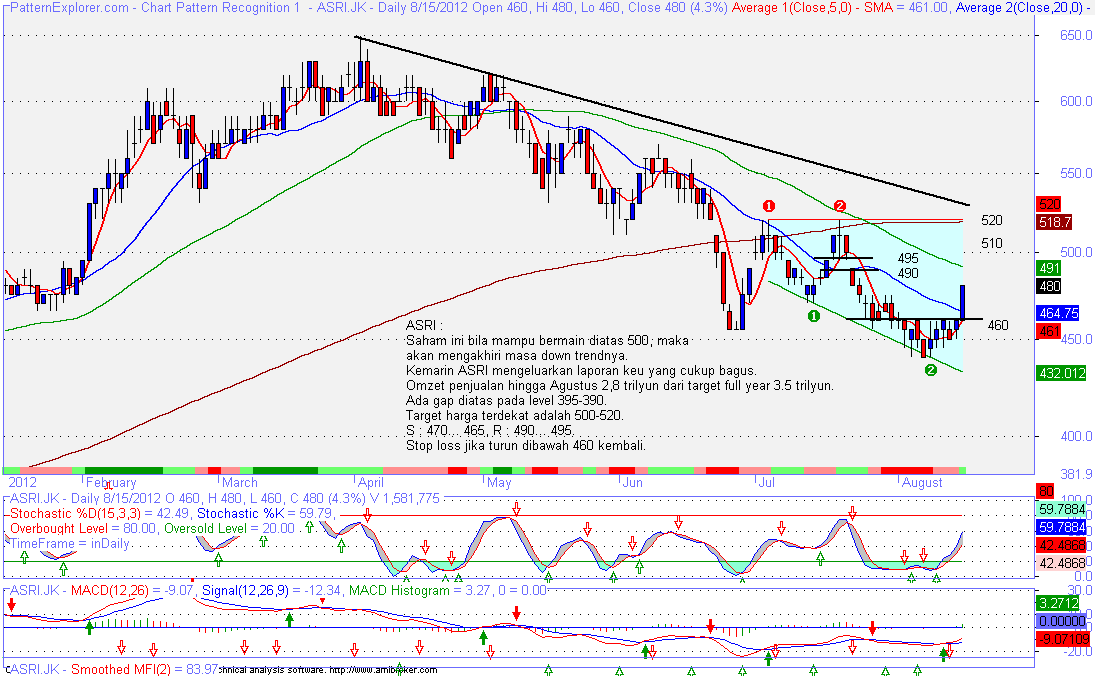
Task: Click the 'SMA = 461.00' title text
Action: [x=906, y=8]
